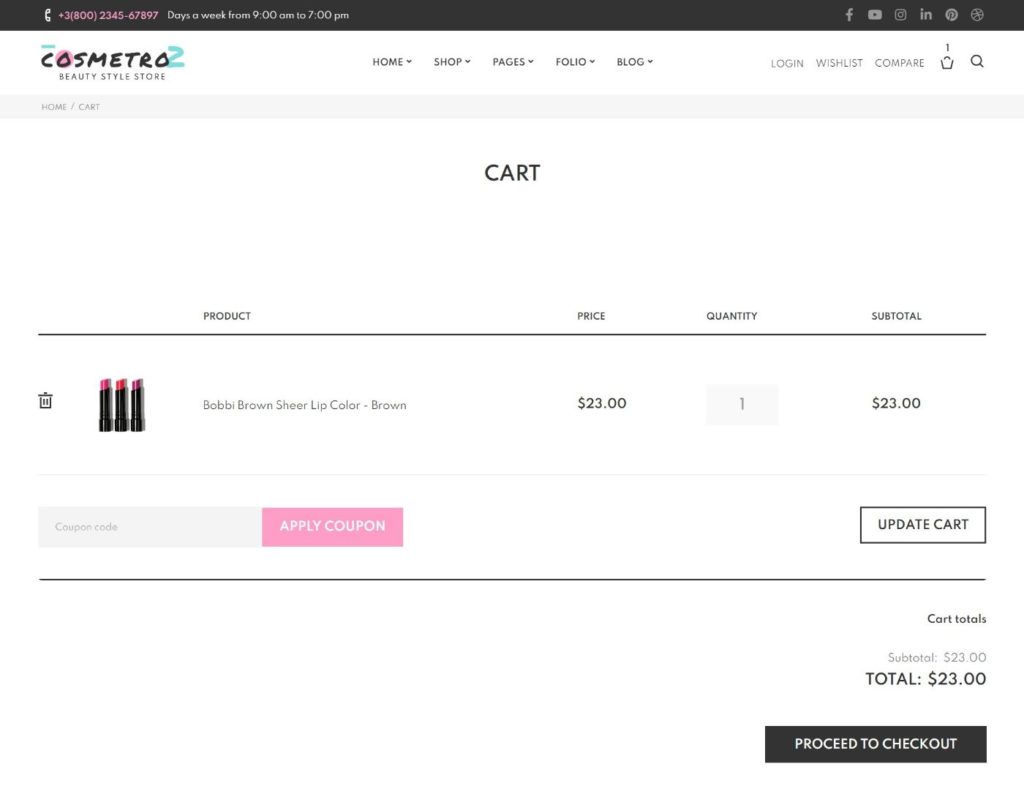The height and width of the screenshot is (786, 1024).
Task: Go to HOME in the breadcrumb
Action: click(54, 107)
